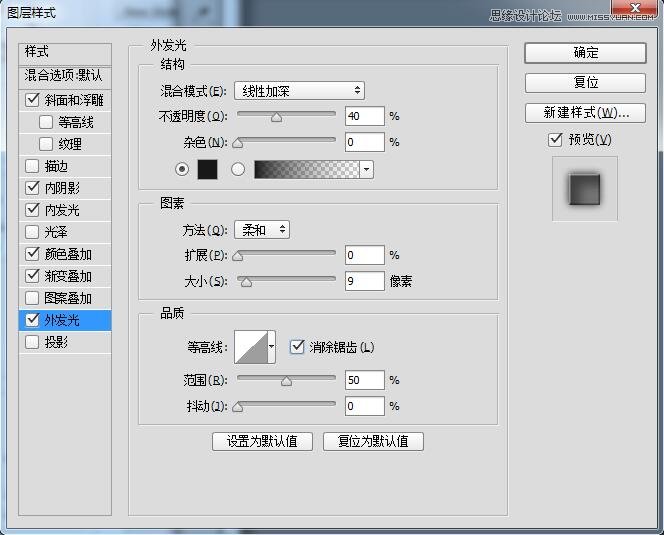The image size is (664, 535).
Task: Click the 杂色 value field
Action: pyautogui.click(x=365, y=142)
